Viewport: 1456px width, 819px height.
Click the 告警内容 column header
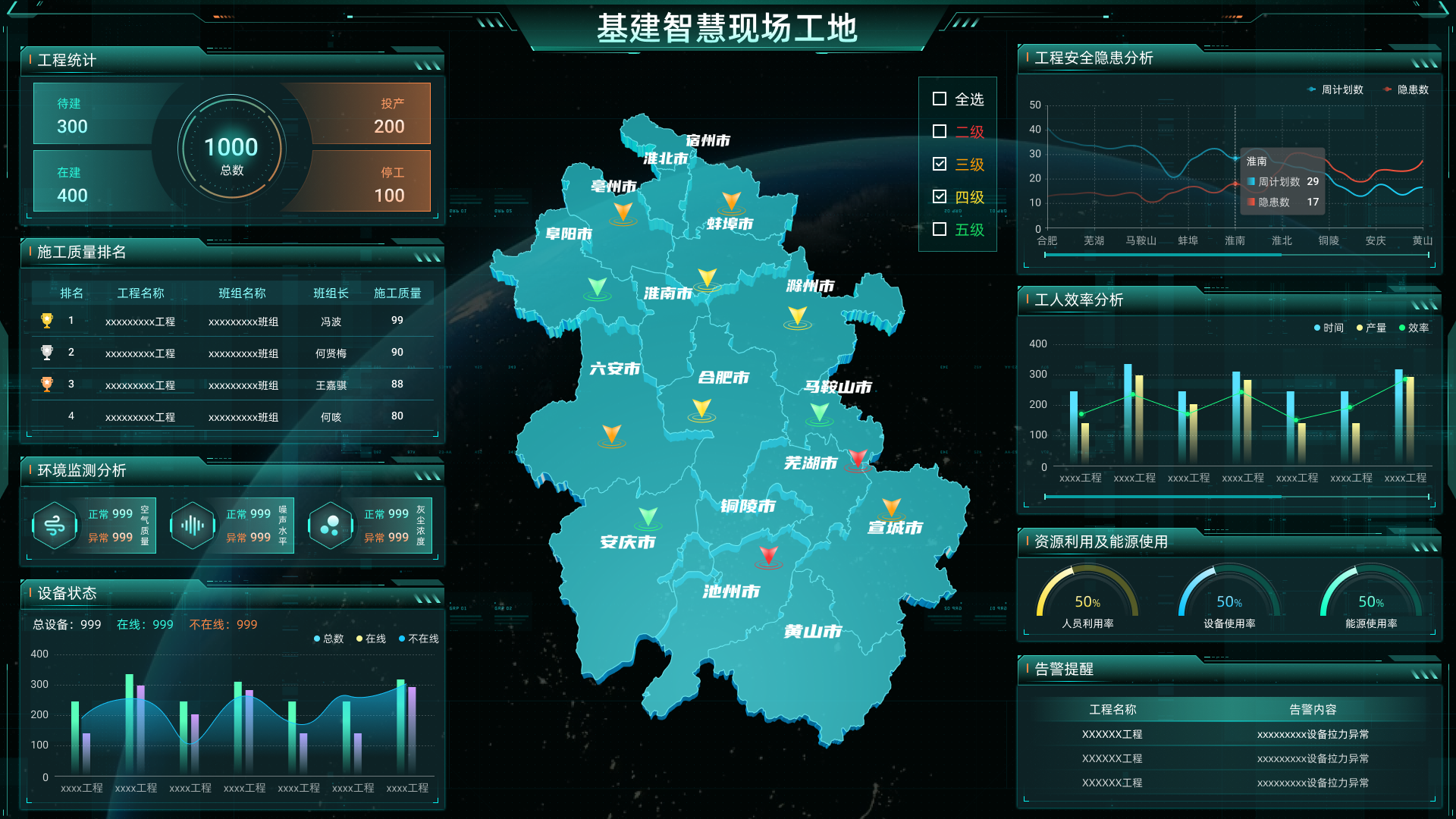[1313, 709]
